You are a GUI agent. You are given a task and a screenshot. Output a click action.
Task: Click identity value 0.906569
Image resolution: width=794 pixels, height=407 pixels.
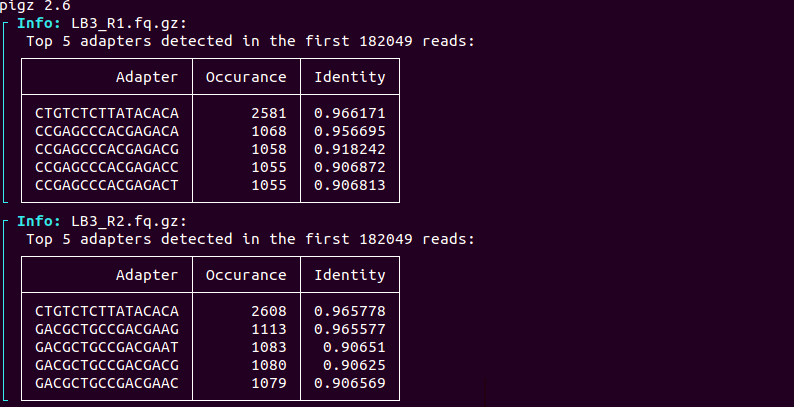[x=350, y=383]
